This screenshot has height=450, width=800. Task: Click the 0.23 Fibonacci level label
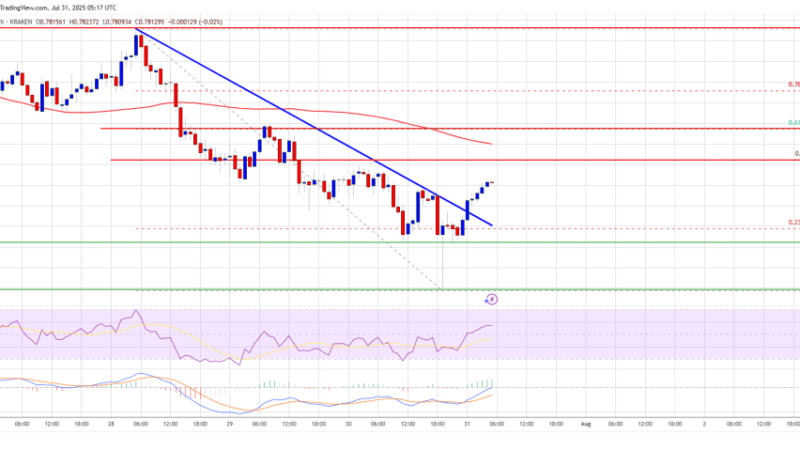(x=794, y=222)
